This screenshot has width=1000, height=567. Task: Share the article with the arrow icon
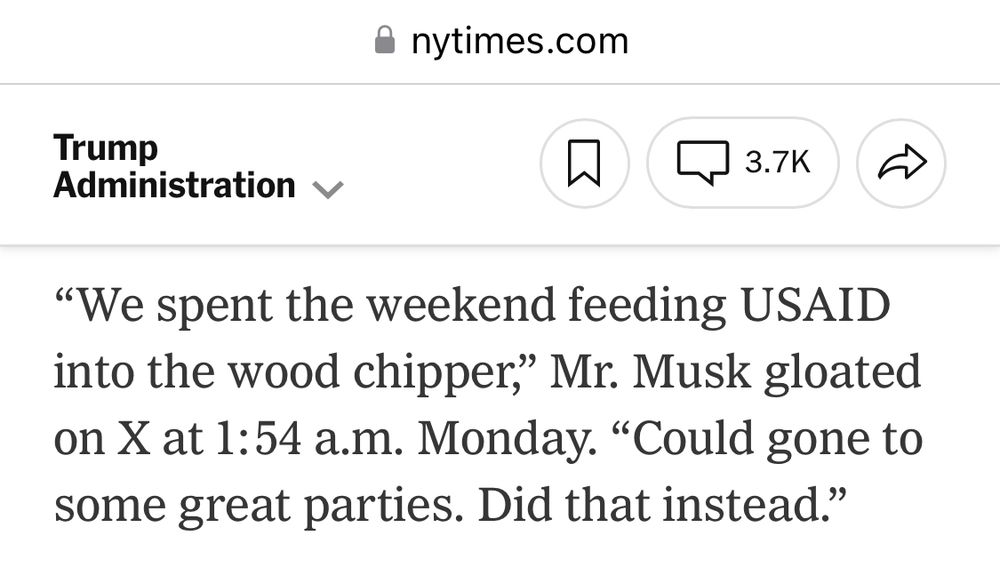pyautogui.click(x=901, y=163)
